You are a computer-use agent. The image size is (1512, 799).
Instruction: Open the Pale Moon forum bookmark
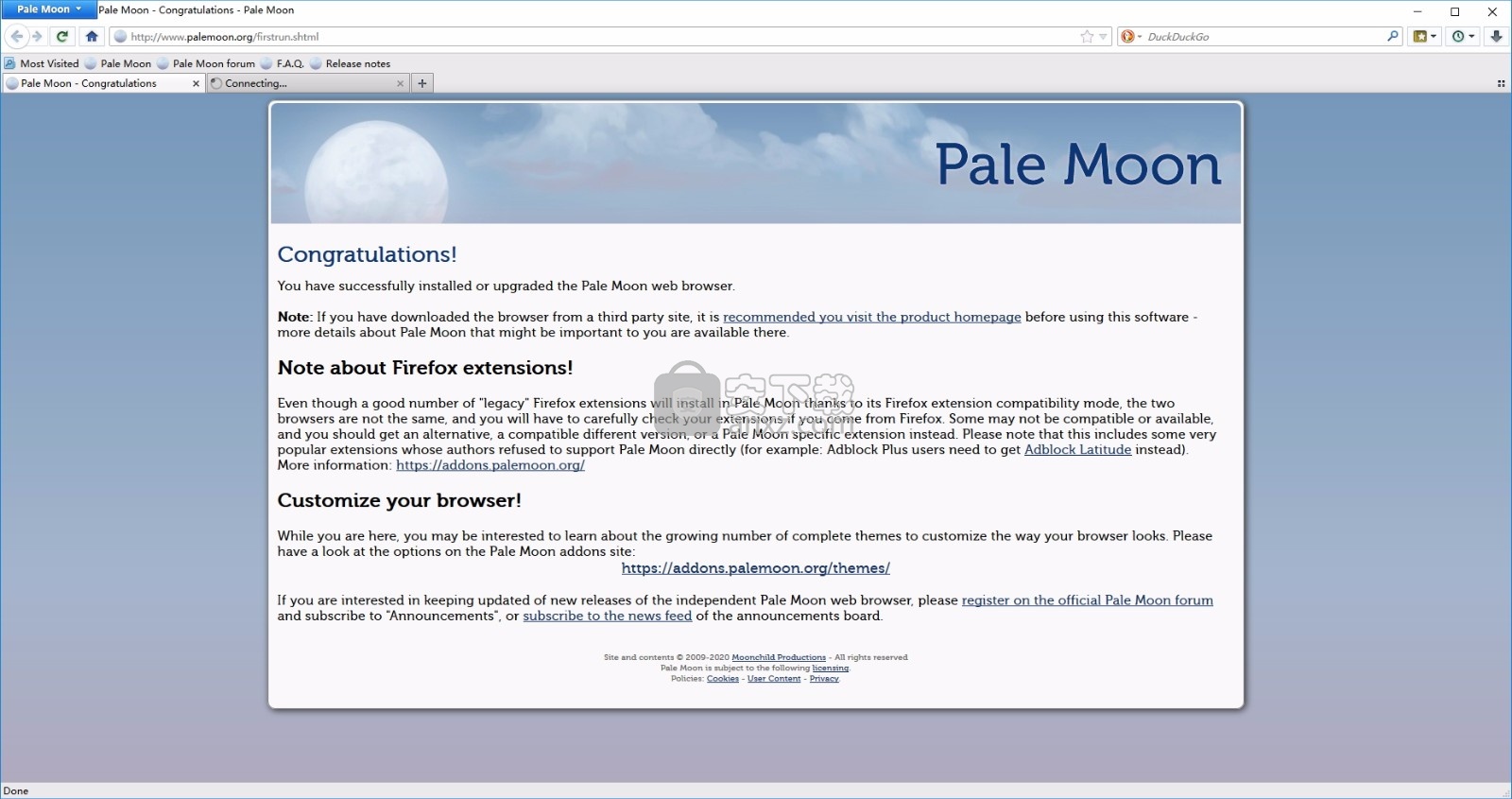coord(206,63)
